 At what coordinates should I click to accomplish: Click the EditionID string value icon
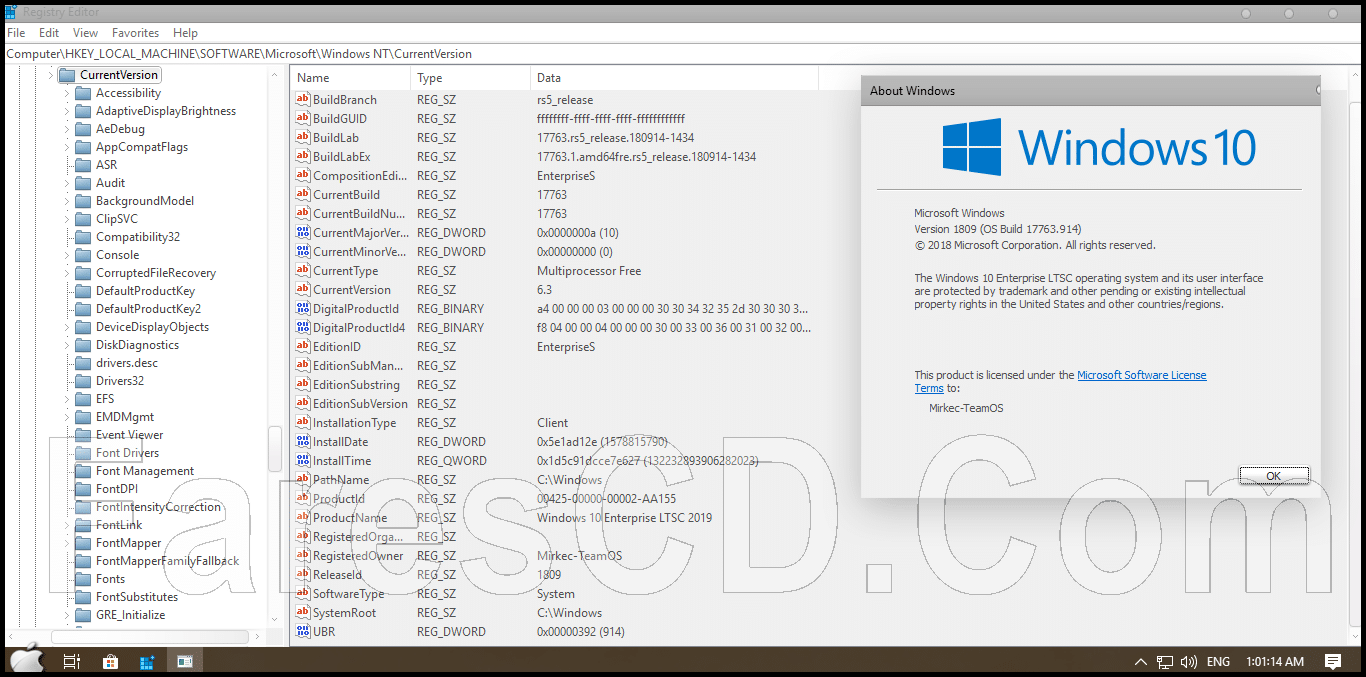pos(304,347)
